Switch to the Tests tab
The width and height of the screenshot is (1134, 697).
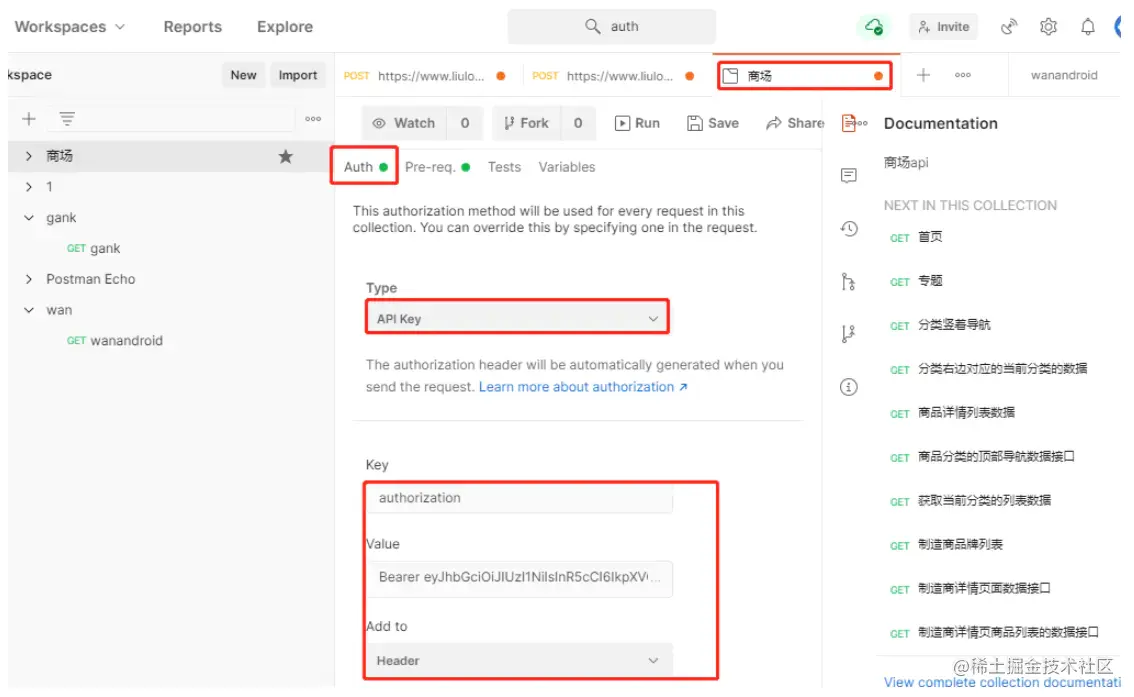(504, 167)
